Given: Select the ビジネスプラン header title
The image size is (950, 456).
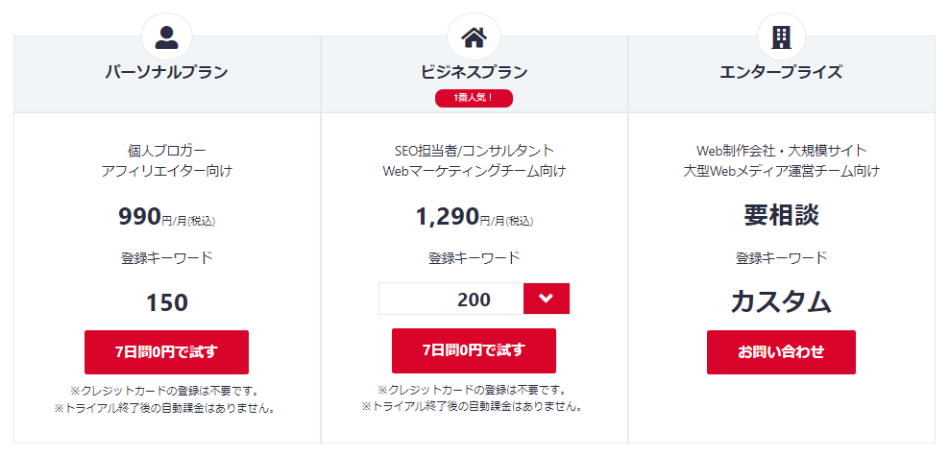Looking at the screenshot, I should point(474,72).
